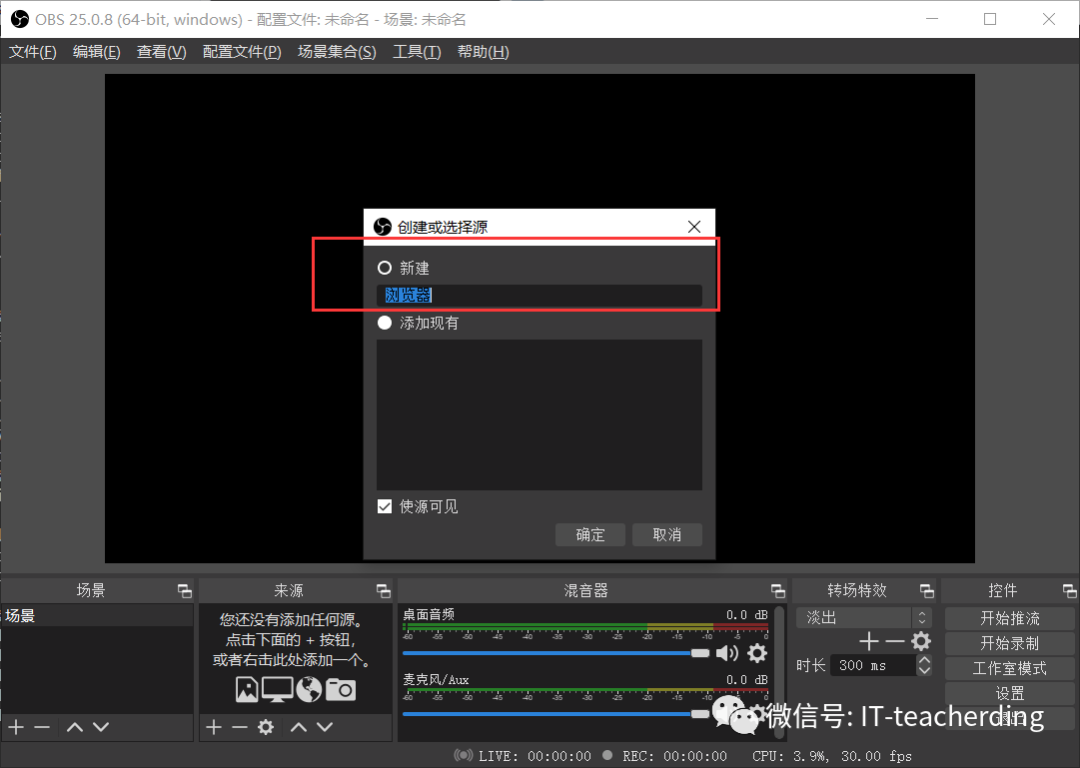Click the 开始推流 button
Viewport: 1080px width, 768px height.
point(1010,619)
